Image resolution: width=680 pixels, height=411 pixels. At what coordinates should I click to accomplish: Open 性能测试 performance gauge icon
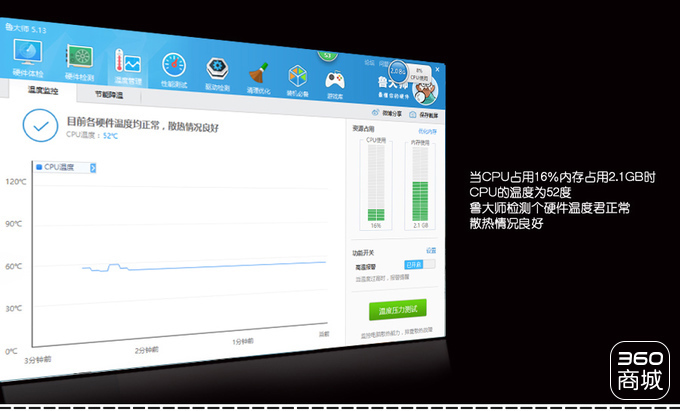tap(174, 65)
